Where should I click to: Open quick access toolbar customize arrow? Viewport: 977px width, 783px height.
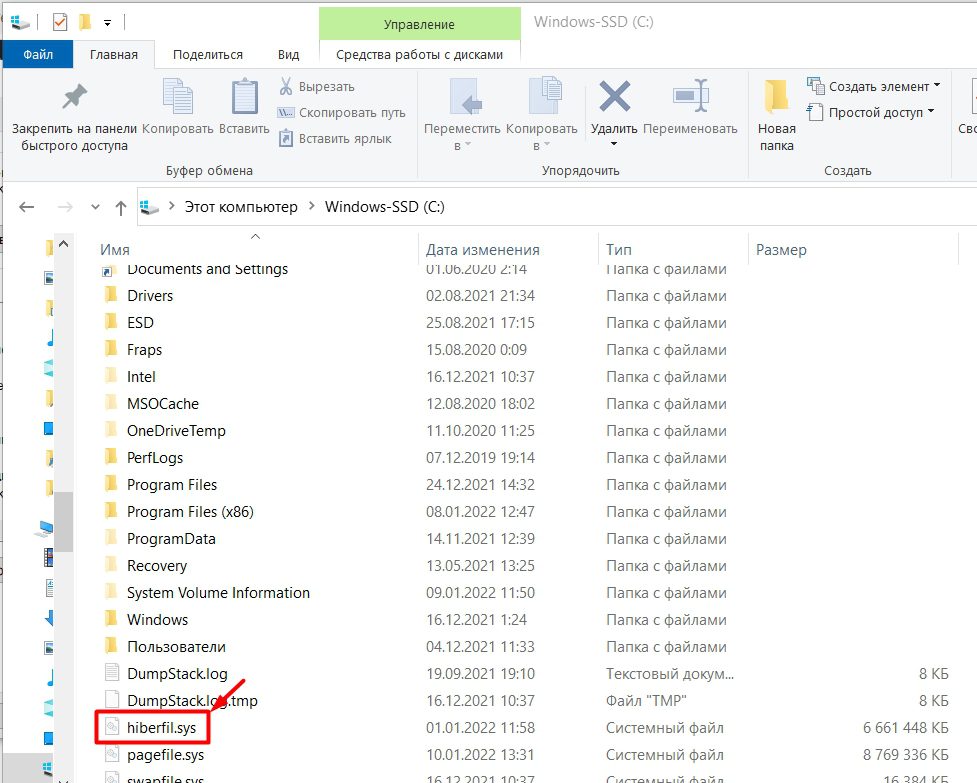(107, 23)
